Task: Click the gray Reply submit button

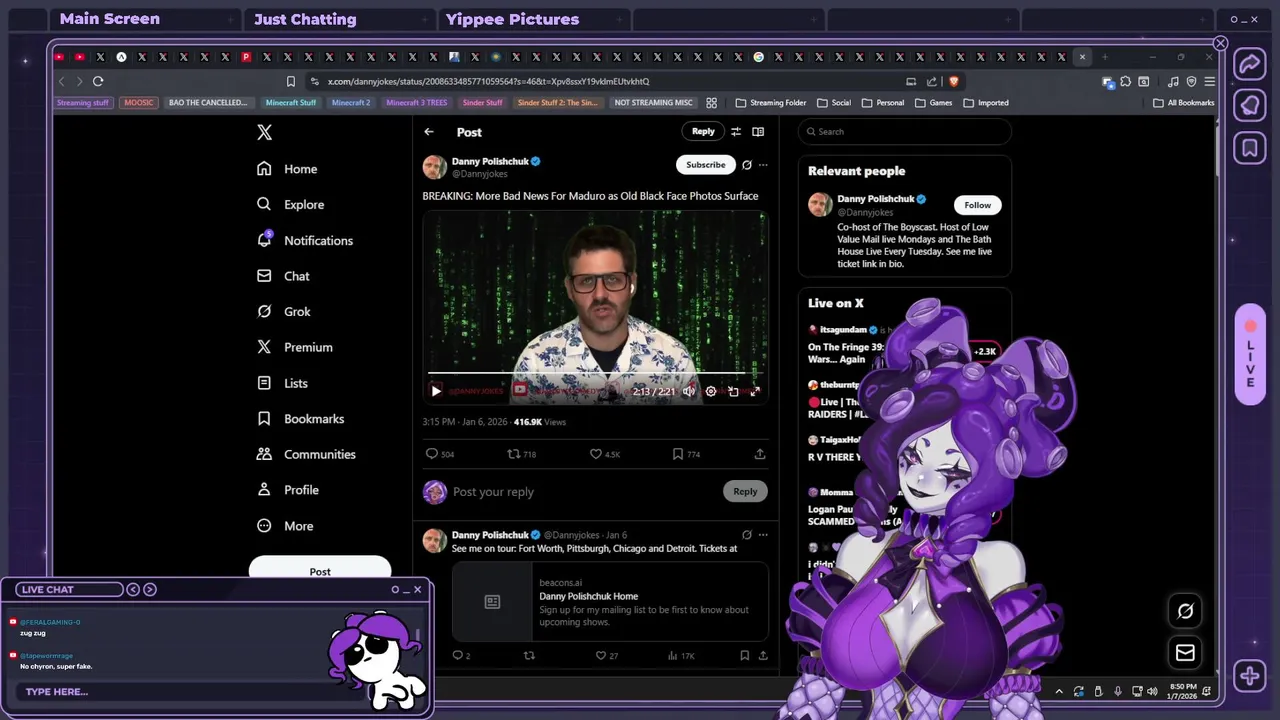Action: click(745, 491)
